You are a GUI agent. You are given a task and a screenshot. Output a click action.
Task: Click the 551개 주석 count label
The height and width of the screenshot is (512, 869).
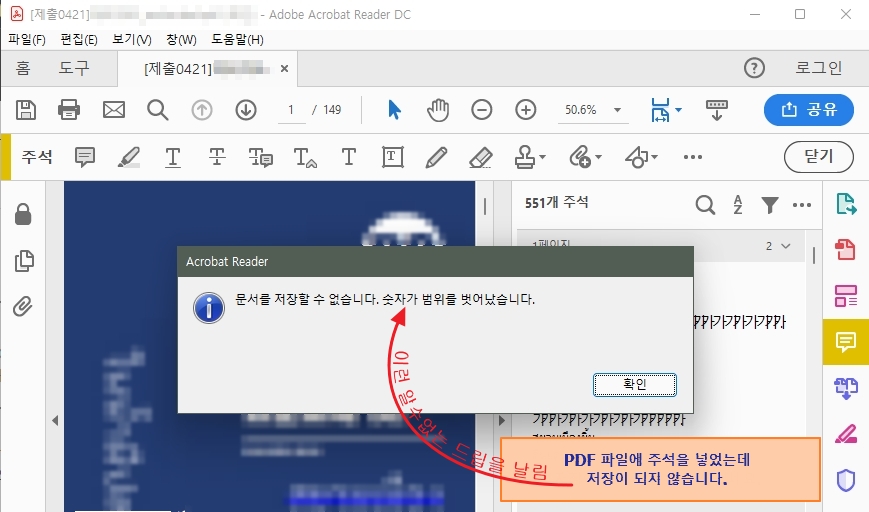[556, 203]
